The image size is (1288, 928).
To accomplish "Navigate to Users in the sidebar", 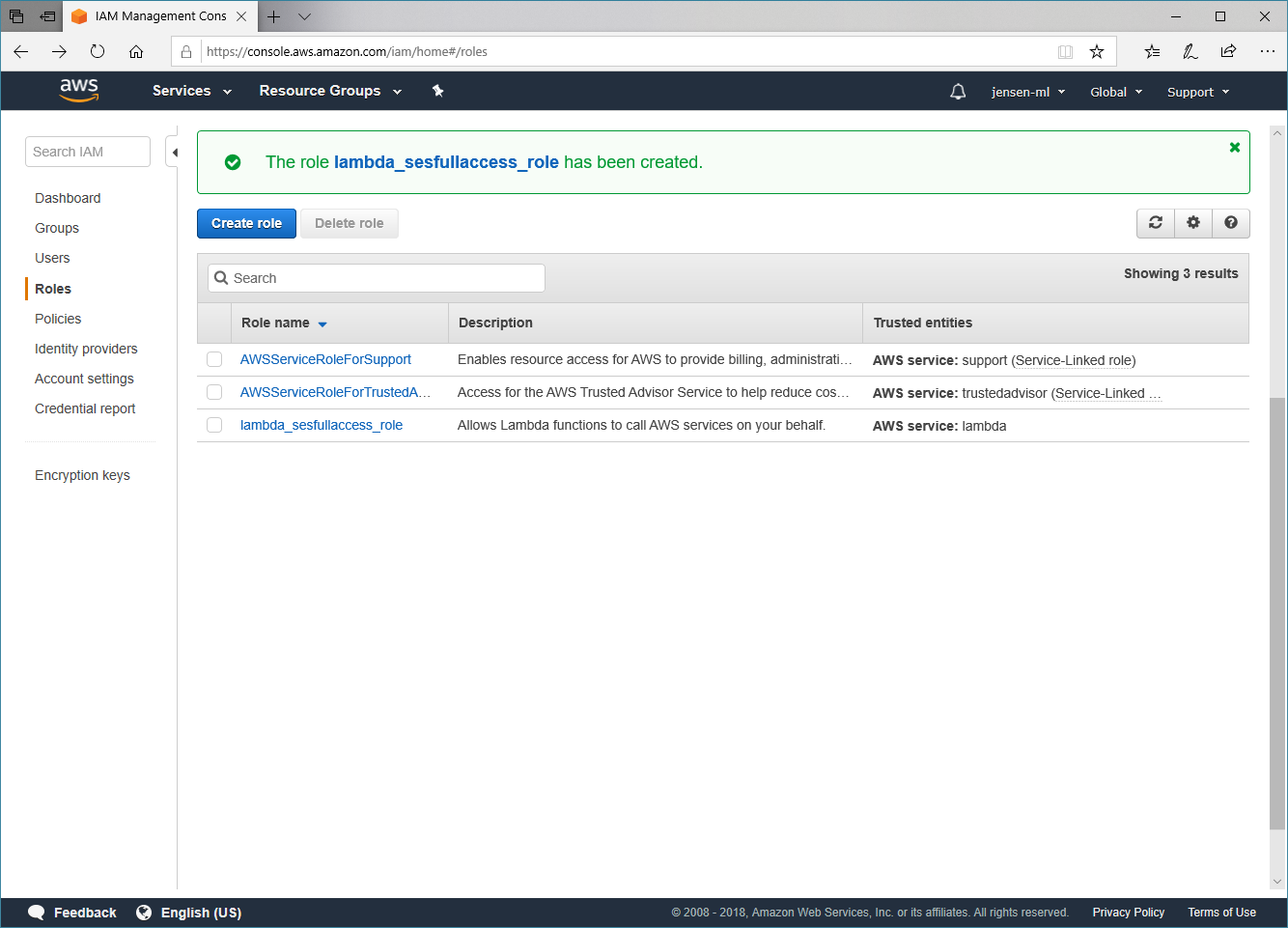I will pos(52,258).
